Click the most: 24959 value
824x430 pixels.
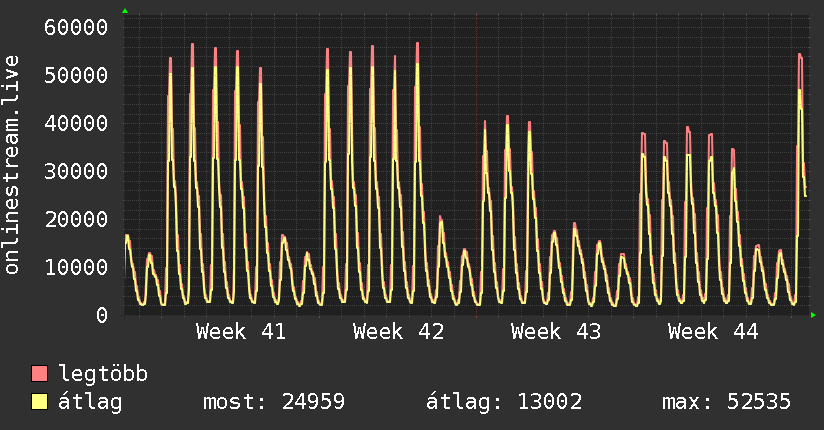click(274, 402)
